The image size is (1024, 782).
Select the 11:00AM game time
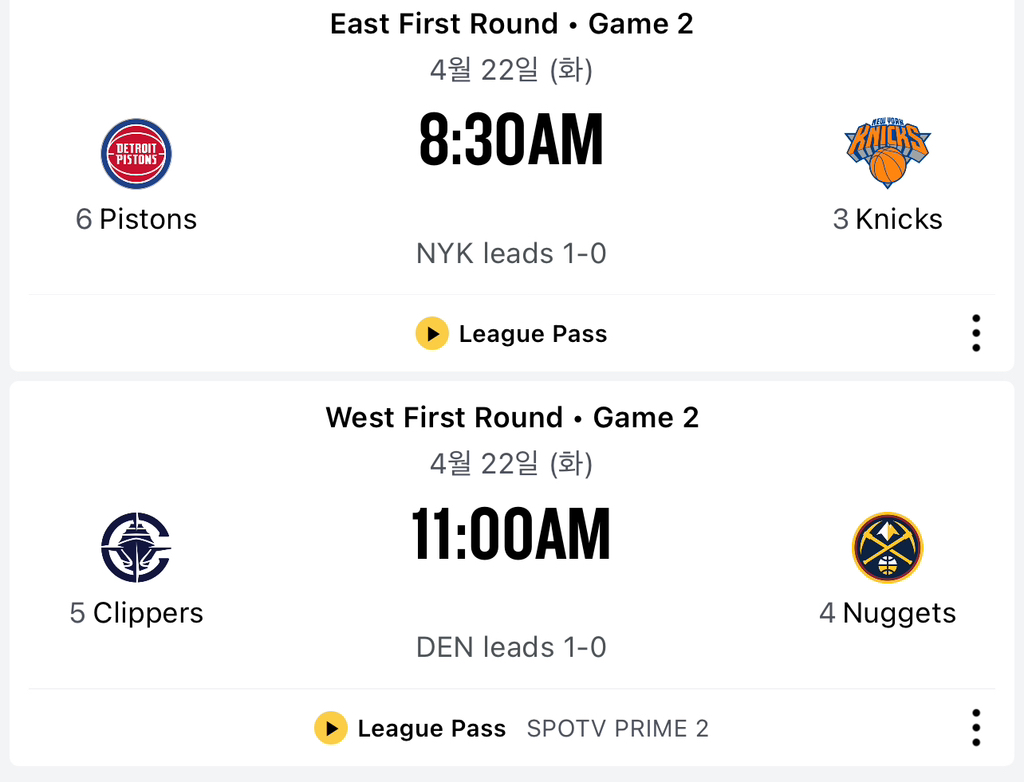tap(511, 535)
